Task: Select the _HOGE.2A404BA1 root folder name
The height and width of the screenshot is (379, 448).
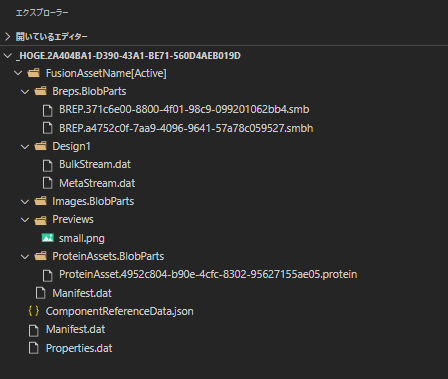Action: click(128, 56)
